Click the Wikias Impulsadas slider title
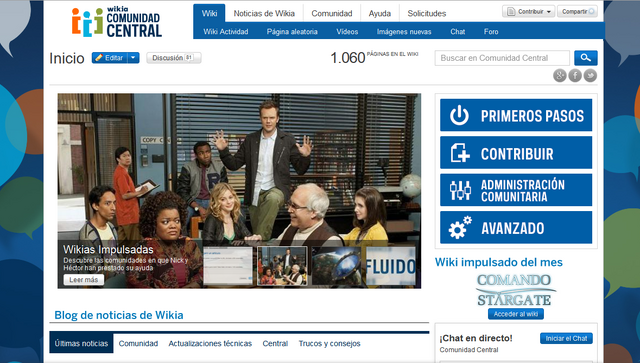Image resolution: width=640 pixels, height=363 pixels. (108, 249)
